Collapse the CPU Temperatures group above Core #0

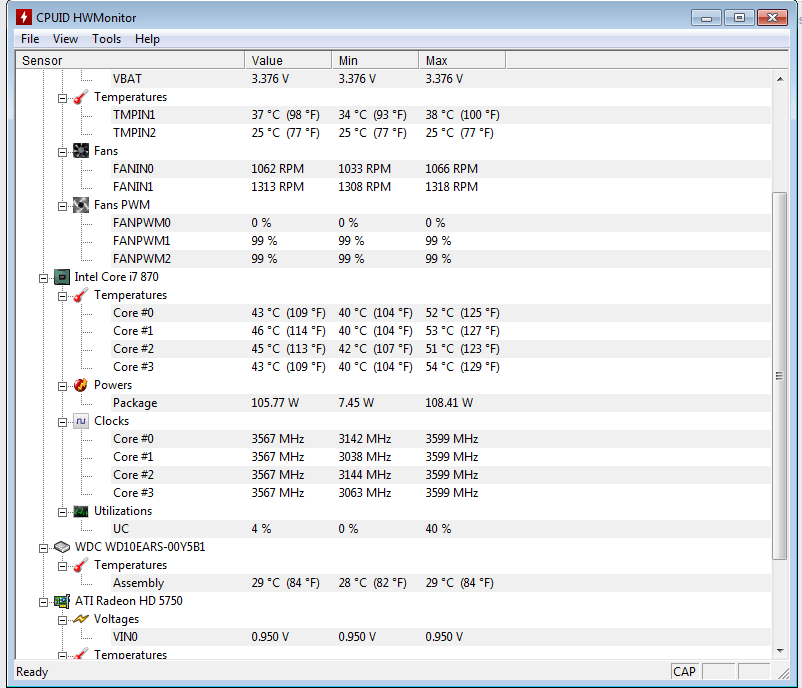pyautogui.click(x=62, y=296)
